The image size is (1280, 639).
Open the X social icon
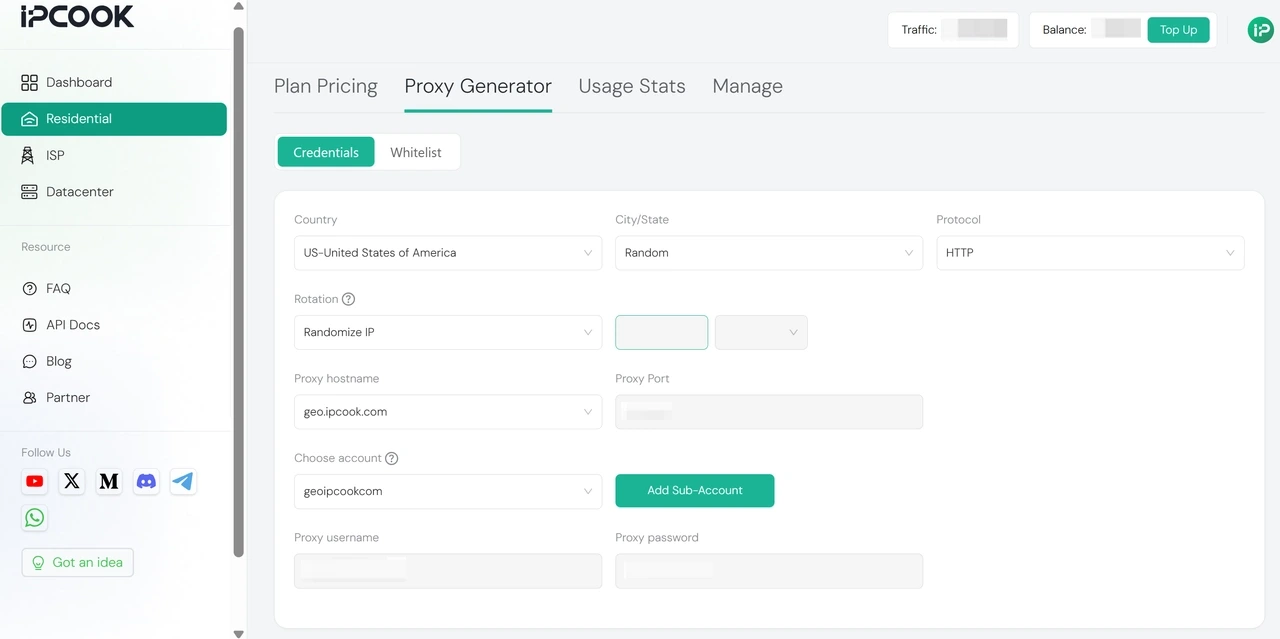(72, 481)
